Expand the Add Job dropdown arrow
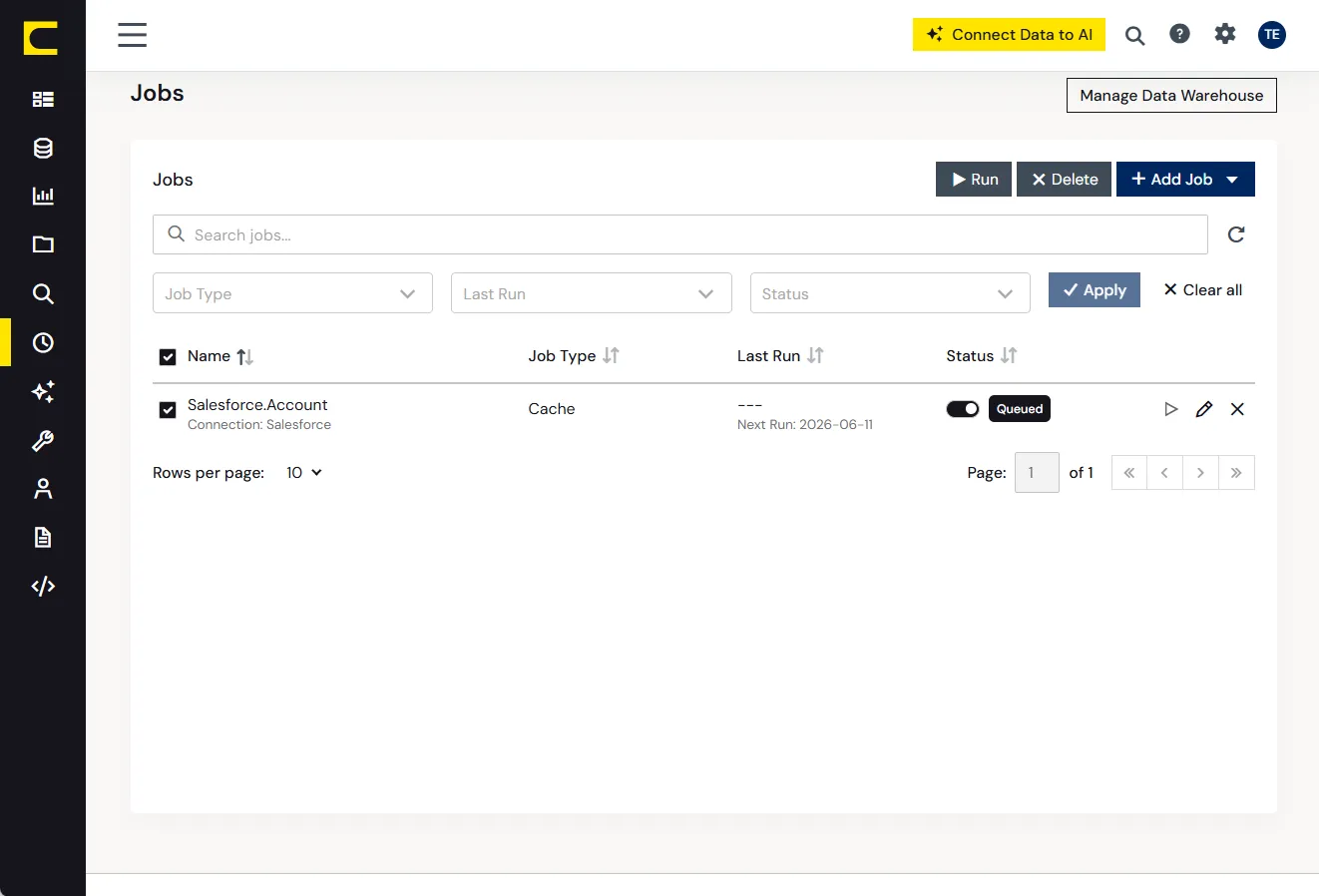Viewport: 1319px width, 896px height. click(x=1233, y=180)
